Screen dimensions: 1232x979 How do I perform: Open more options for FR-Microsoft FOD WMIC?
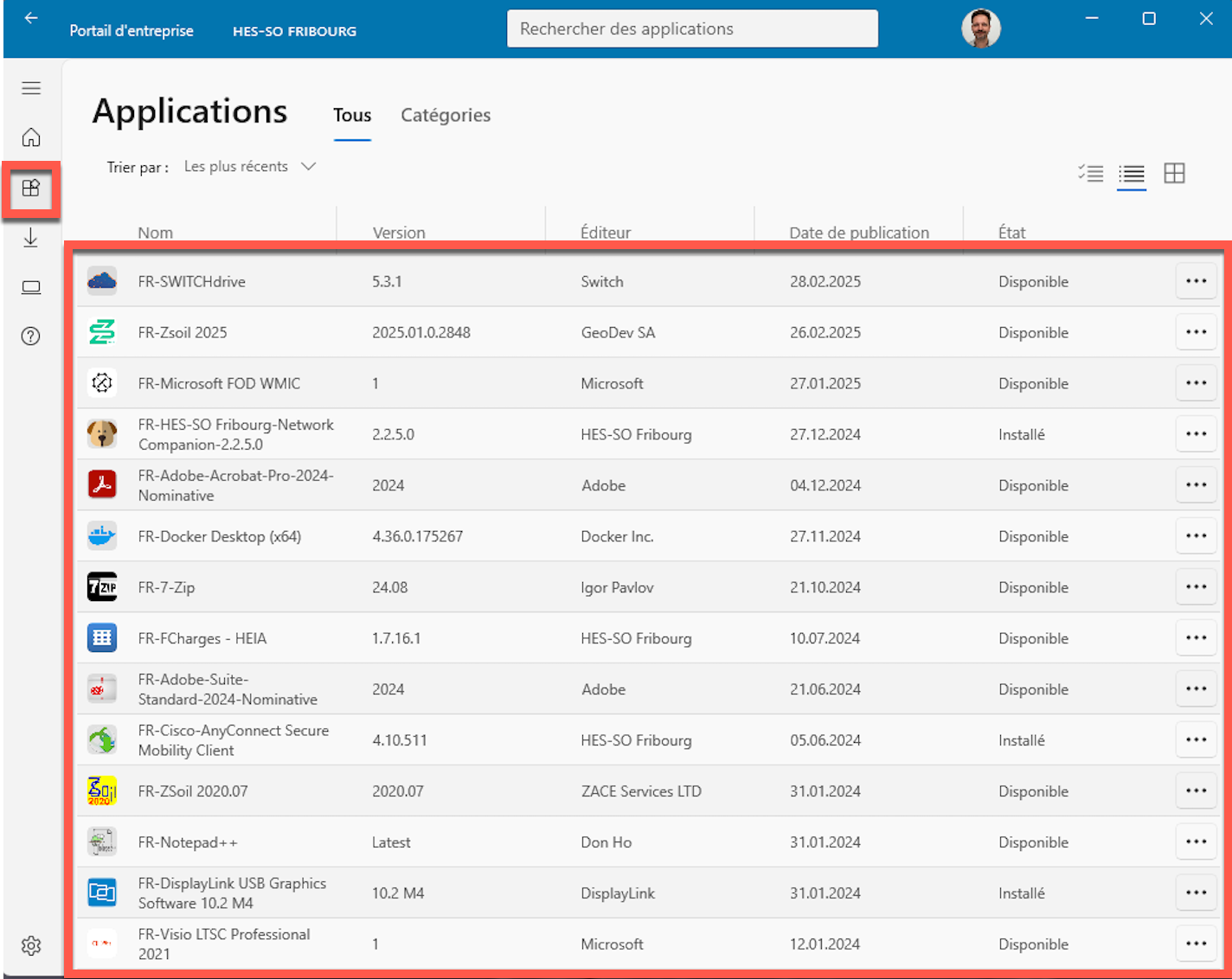pos(1197,383)
